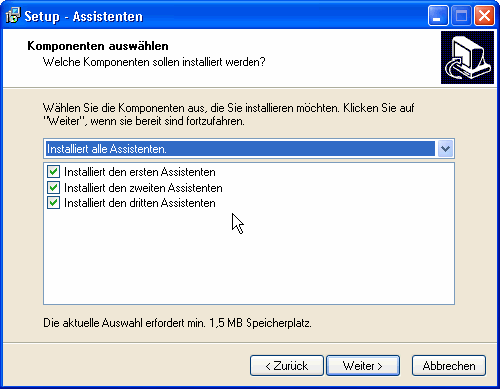Click the disabled maximize button
Viewport: 500px width, 389px height.
point(461,16)
